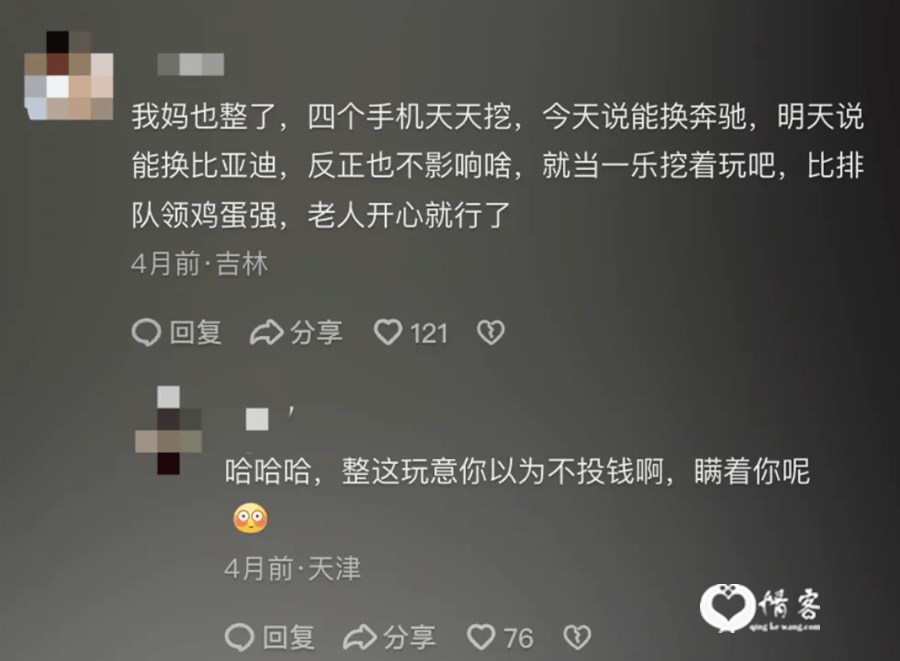Screen dimensions: 900x661
Task: Open the Tianjin replier's avatar
Action: pos(168,430)
